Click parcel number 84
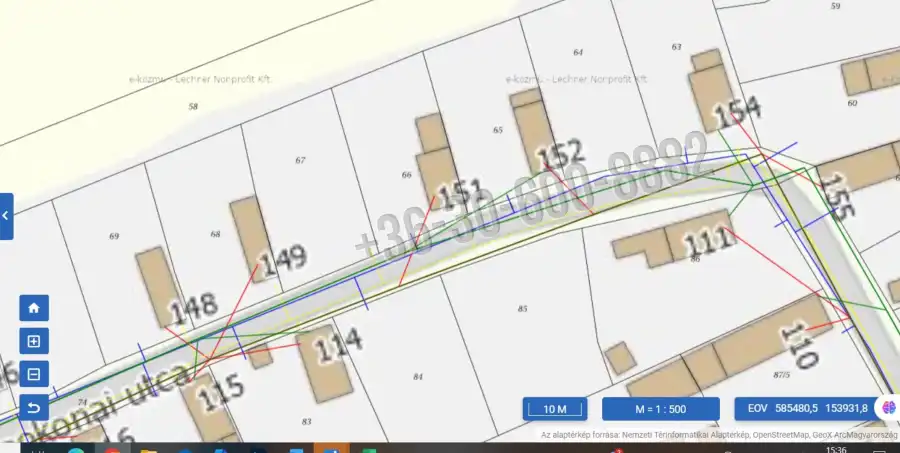 point(418,376)
